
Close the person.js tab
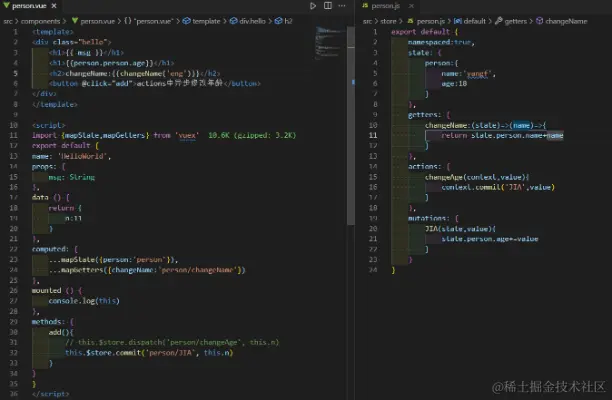tap(411, 6)
